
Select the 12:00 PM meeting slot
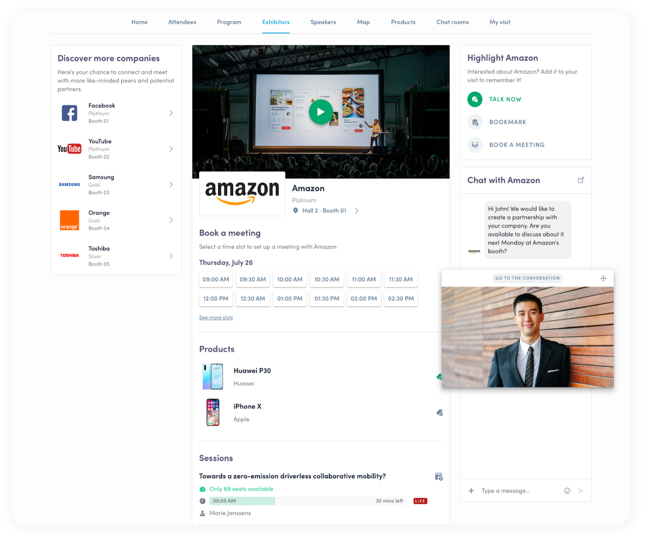[x=216, y=299]
